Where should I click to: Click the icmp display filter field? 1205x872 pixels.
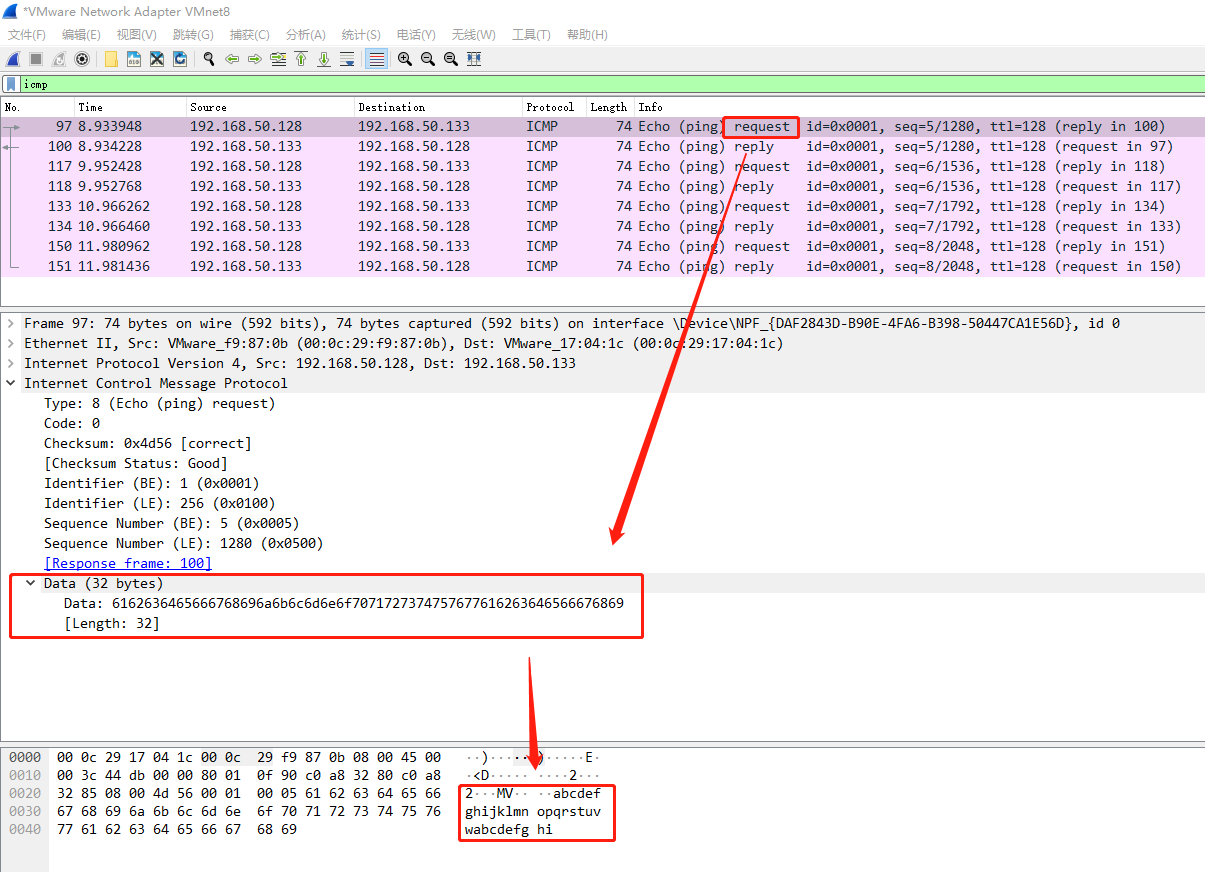[x=600, y=85]
